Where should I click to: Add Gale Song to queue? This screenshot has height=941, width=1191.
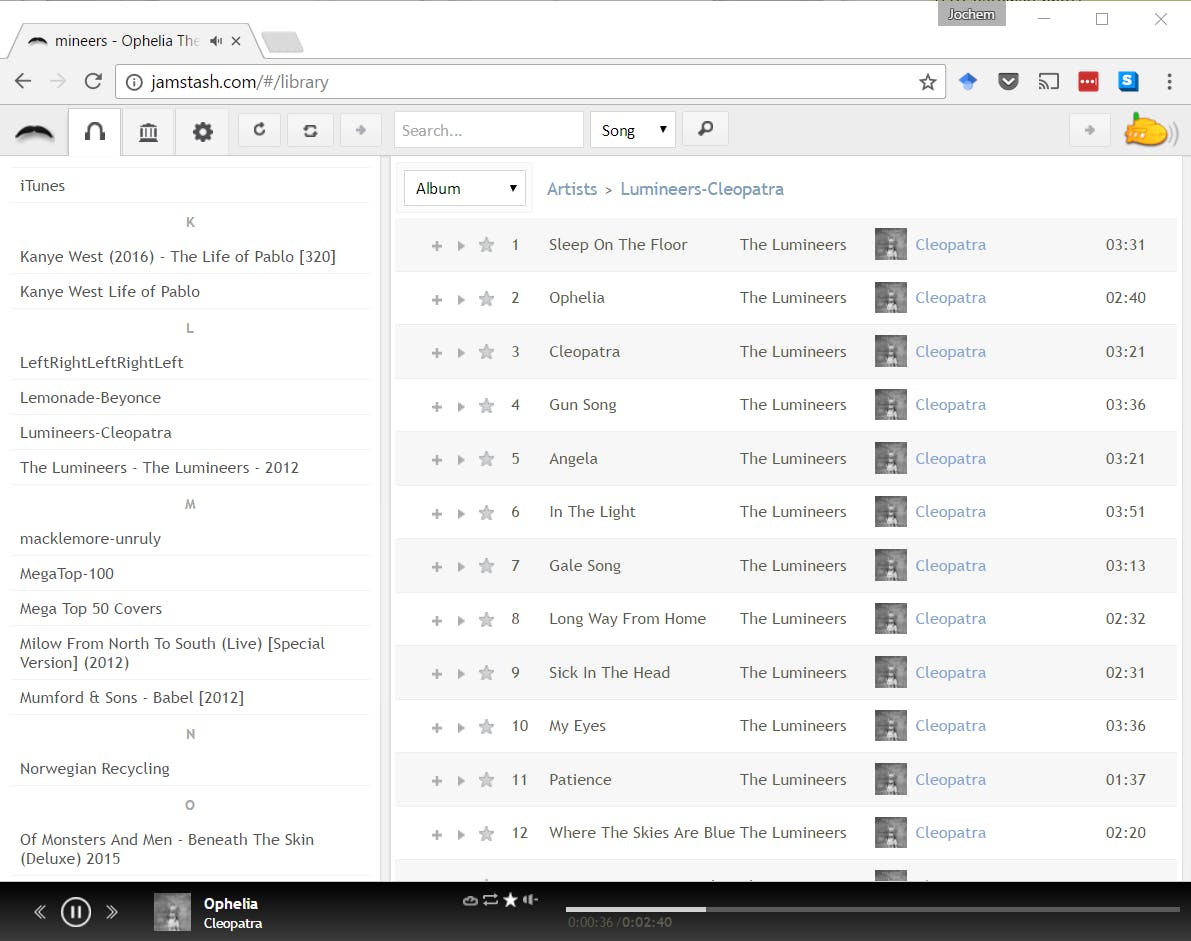pos(437,567)
